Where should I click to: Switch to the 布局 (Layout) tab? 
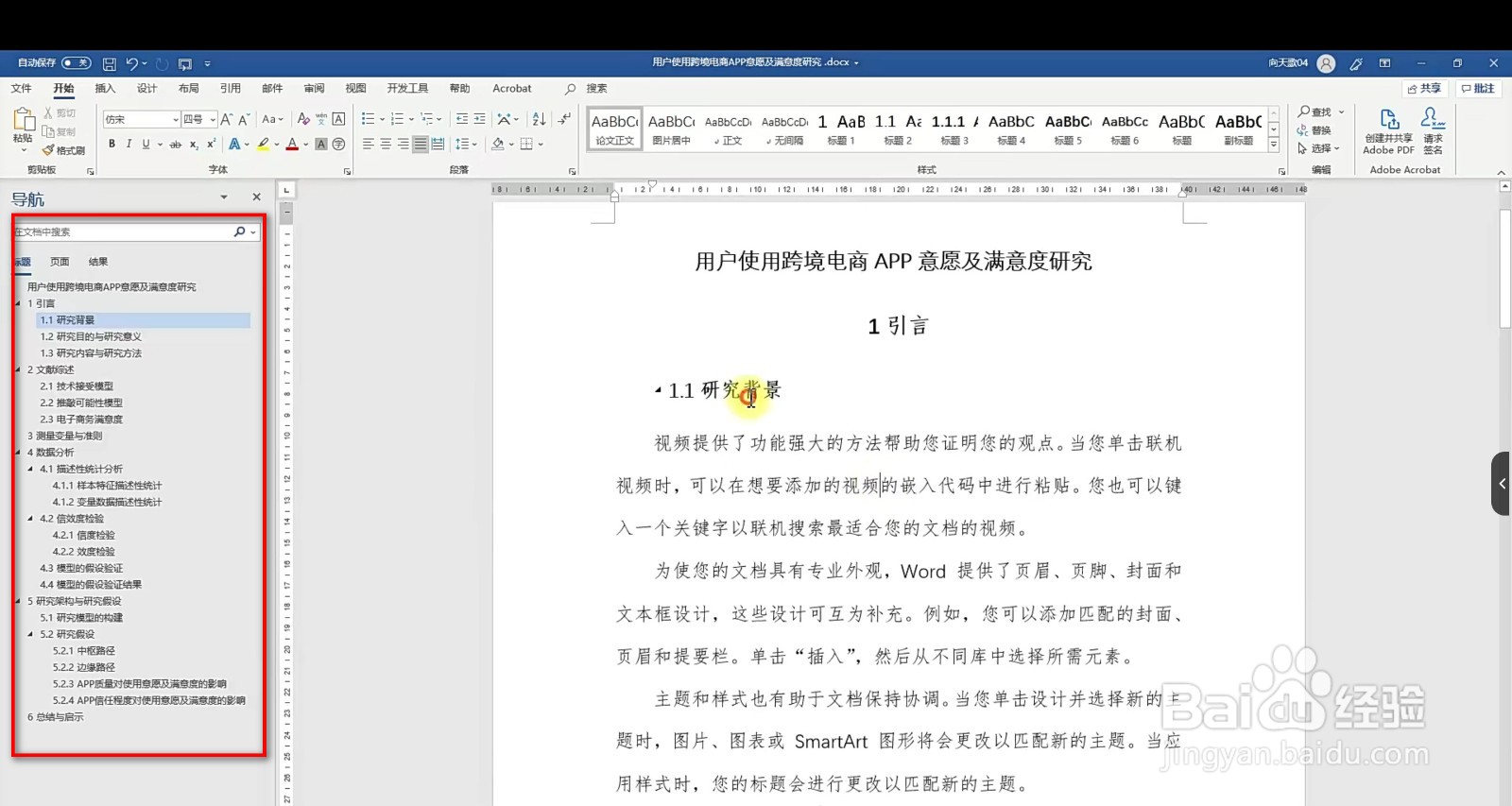click(188, 89)
